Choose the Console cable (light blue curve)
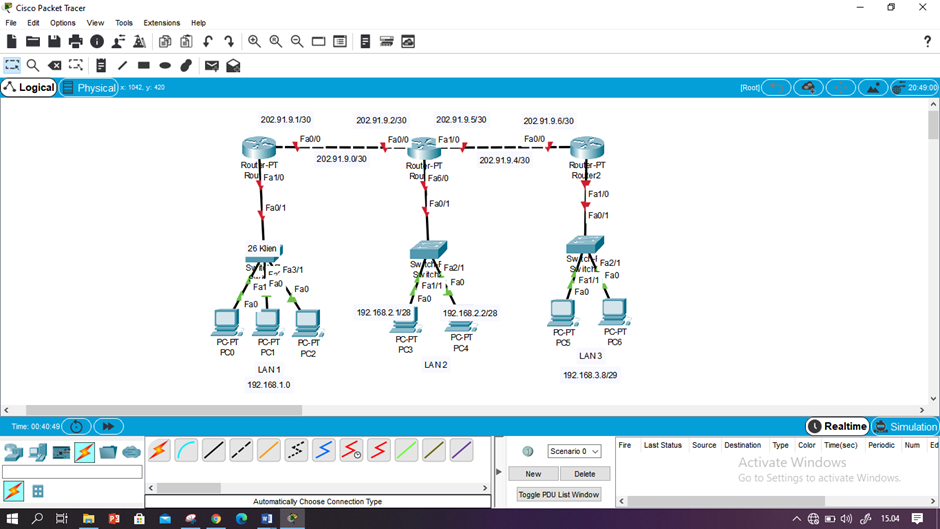This screenshot has width=940, height=529. click(186, 450)
